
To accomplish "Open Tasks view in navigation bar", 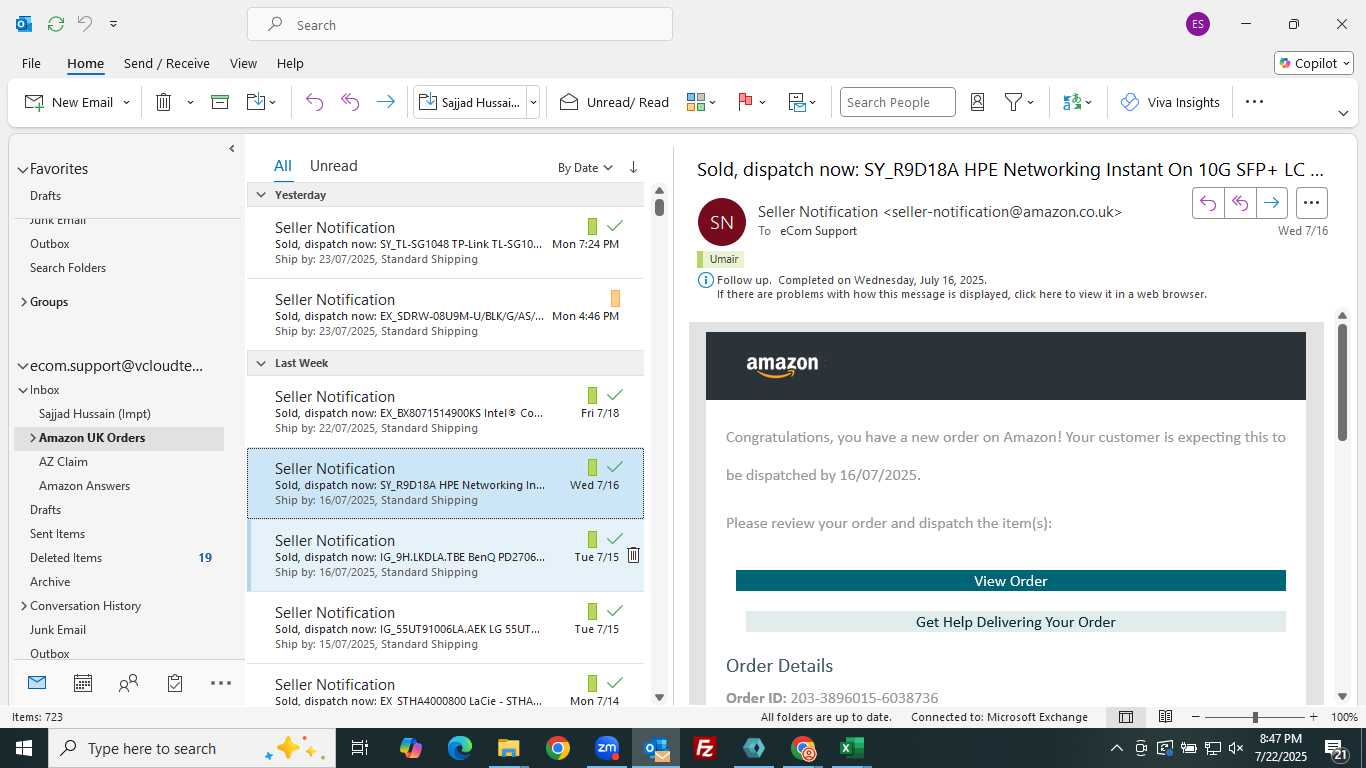I will 175,683.
